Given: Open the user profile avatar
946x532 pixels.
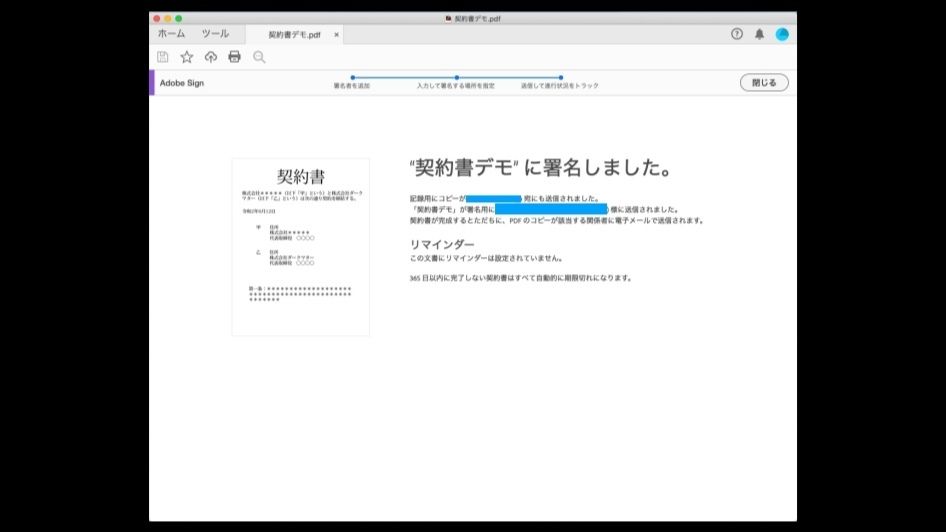Looking at the screenshot, I should click(x=782, y=34).
